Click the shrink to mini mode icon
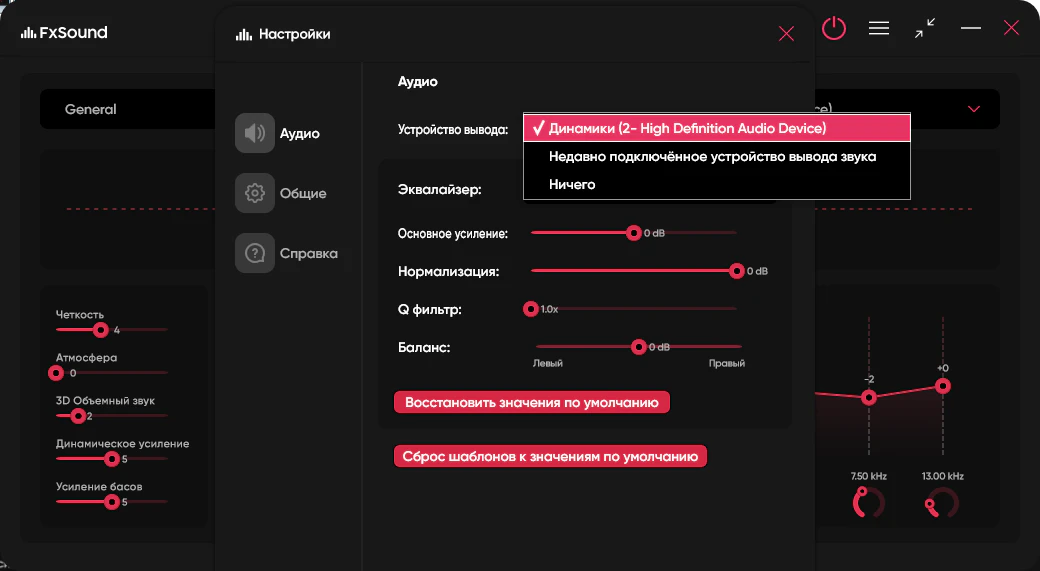The height and width of the screenshot is (571, 1040). (925, 29)
